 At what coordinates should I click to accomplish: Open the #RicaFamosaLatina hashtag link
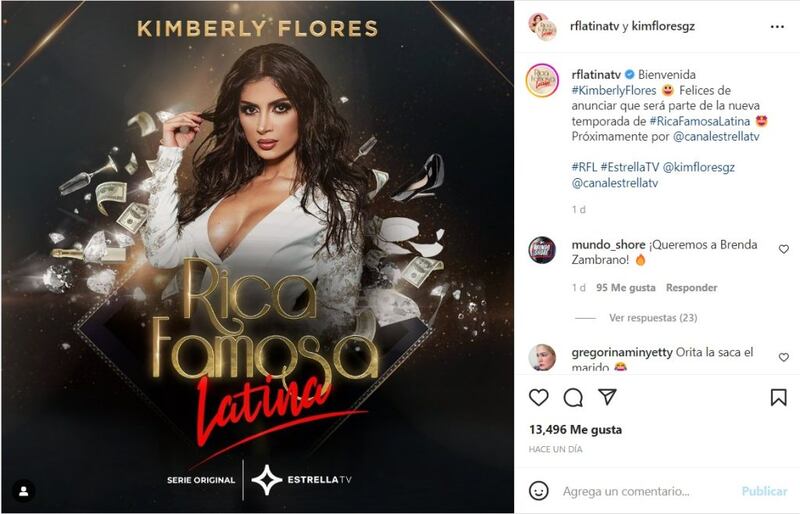[x=699, y=121]
